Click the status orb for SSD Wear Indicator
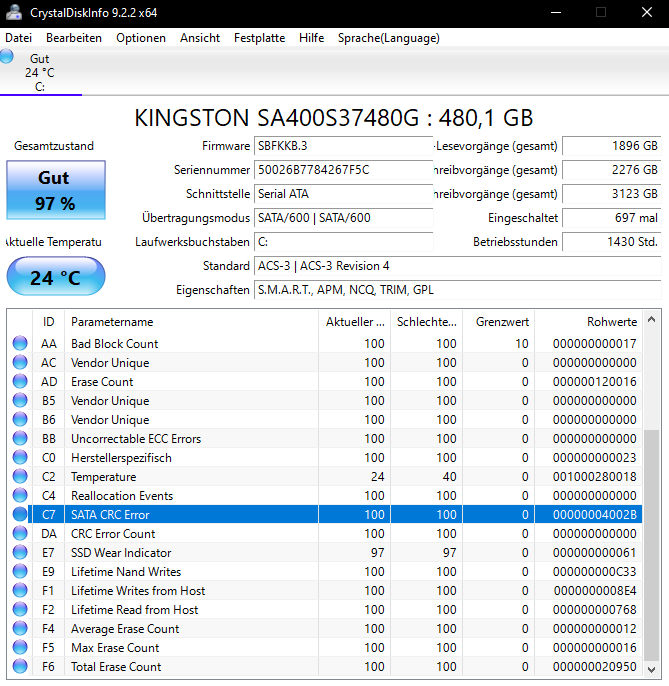Image resolution: width=669 pixels, height=686 pixels. [x=20, y=553]
